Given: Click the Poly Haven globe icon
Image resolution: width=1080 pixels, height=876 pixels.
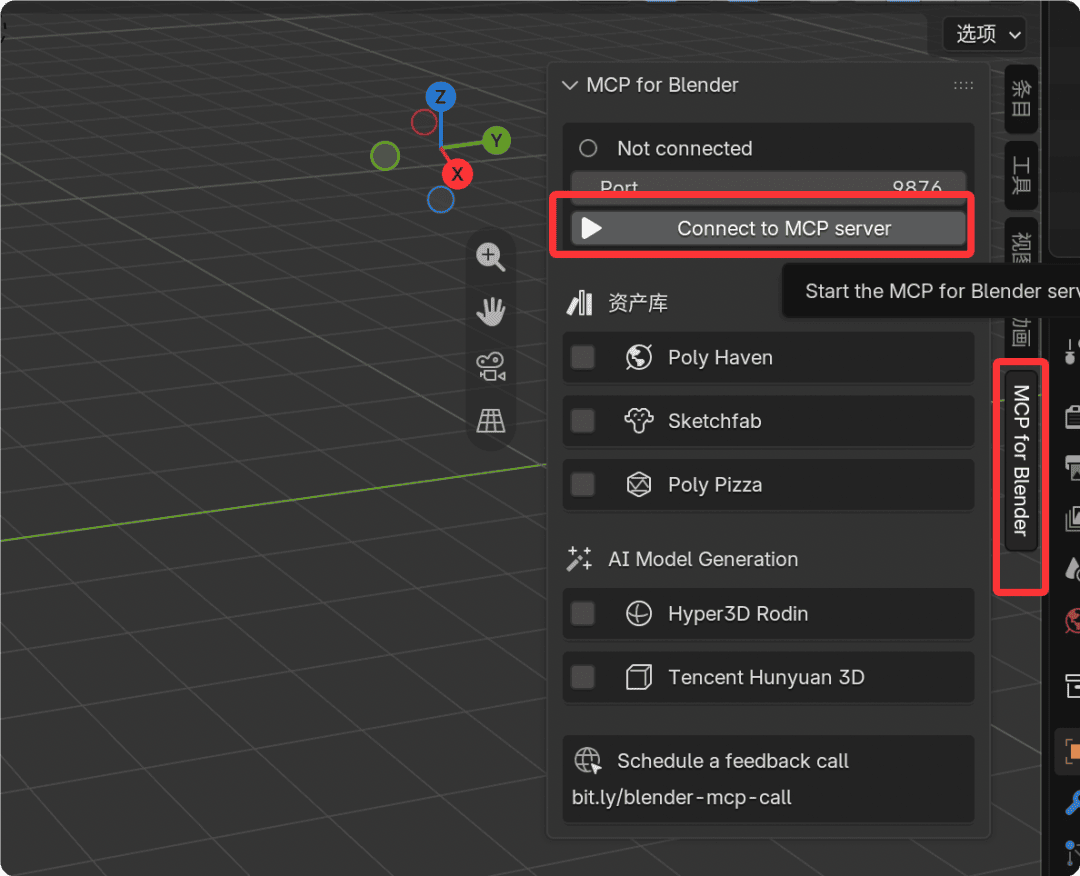Looking at the screenshot, I should (x=638, y=357).
